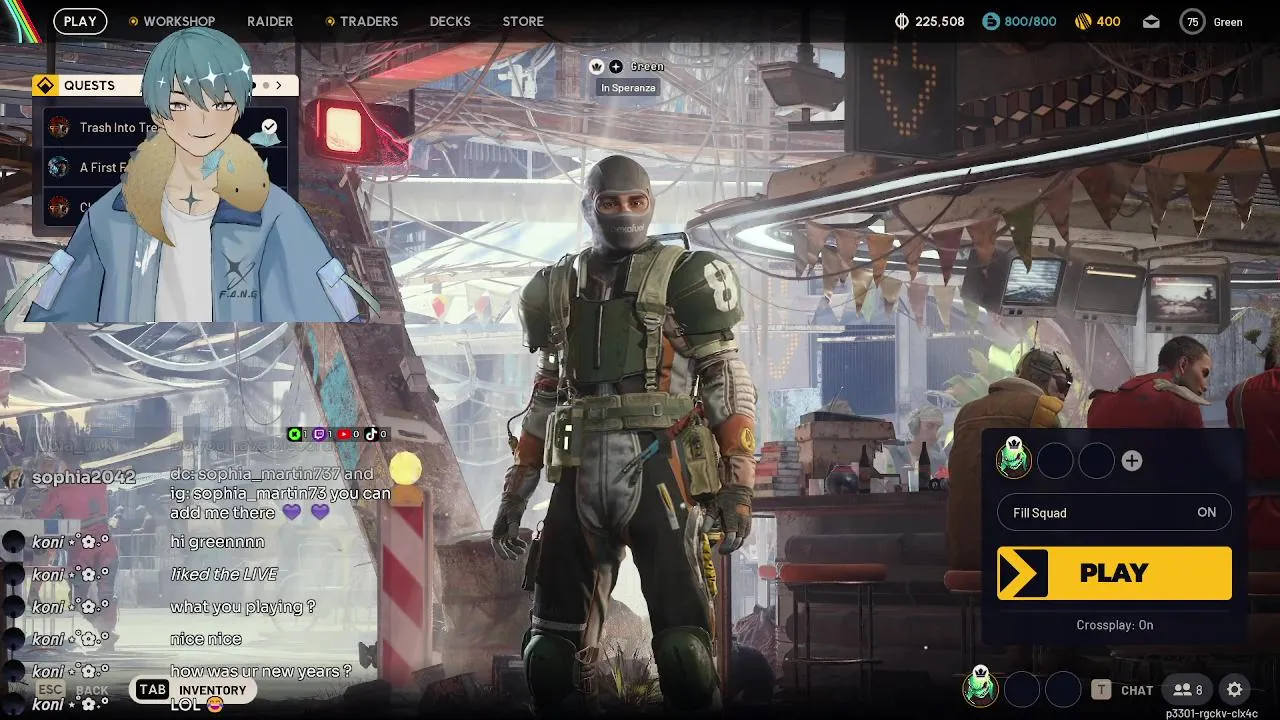Click the blue 800/800 currency icon
This screenshot has height=720, width=1280.
point(991,21)
